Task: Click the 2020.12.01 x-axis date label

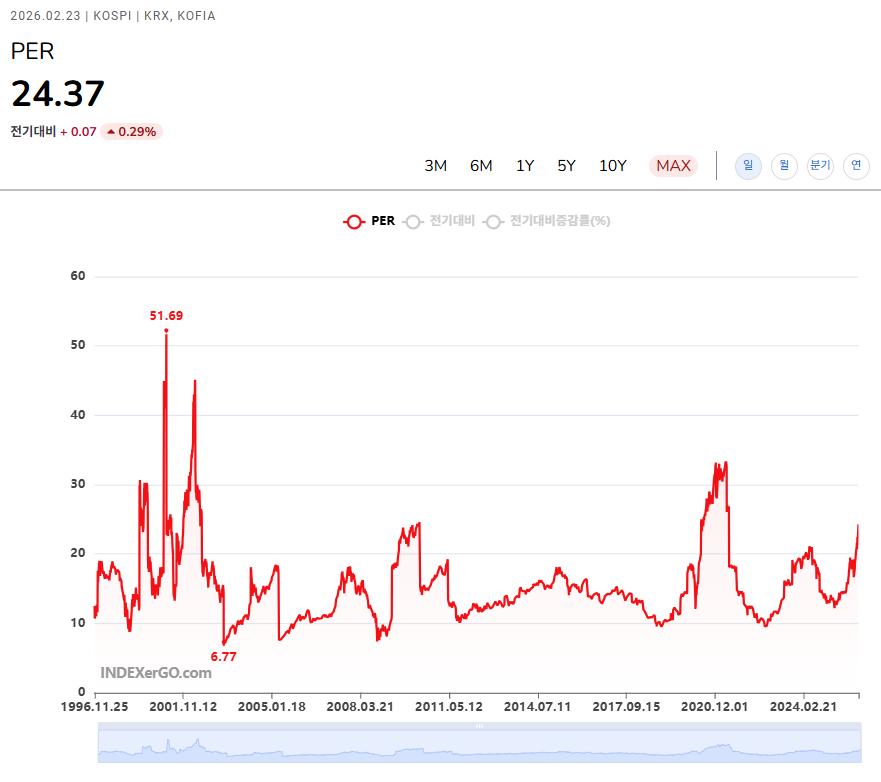Action: (x=715, y=706)
